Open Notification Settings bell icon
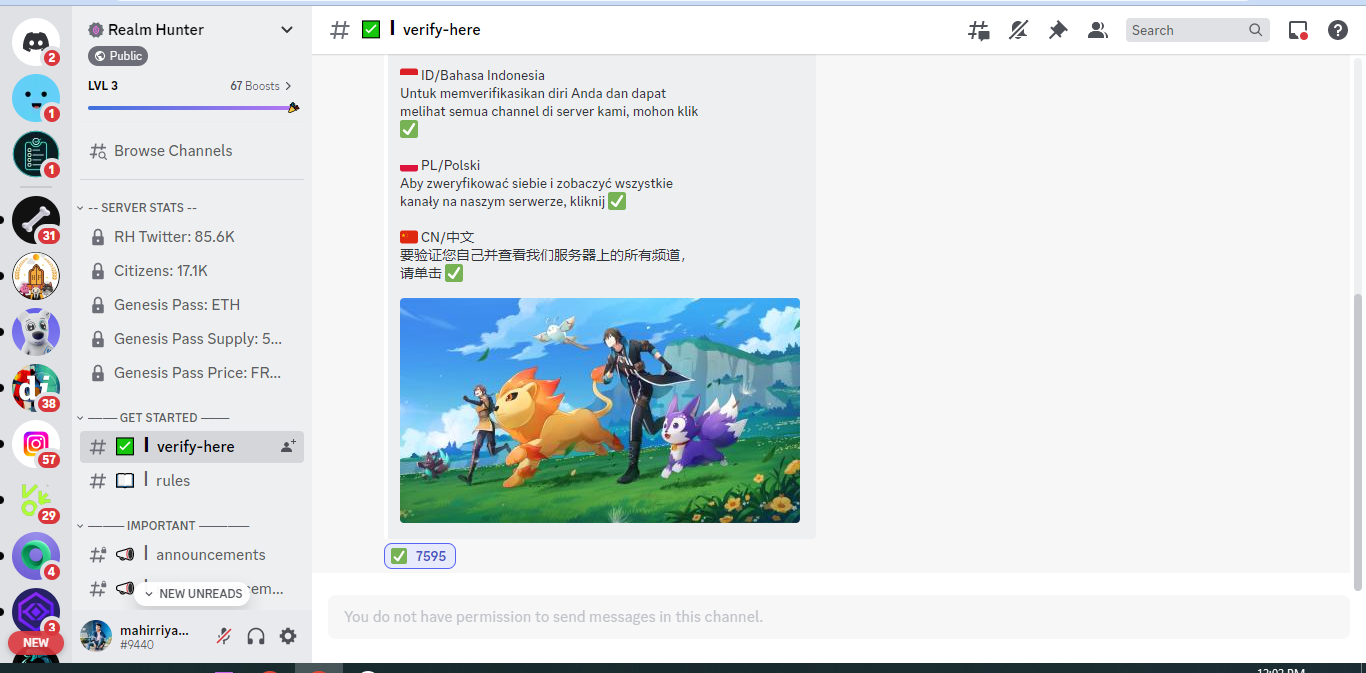Screen dimensions: 1366x673 pos(1018,31)
